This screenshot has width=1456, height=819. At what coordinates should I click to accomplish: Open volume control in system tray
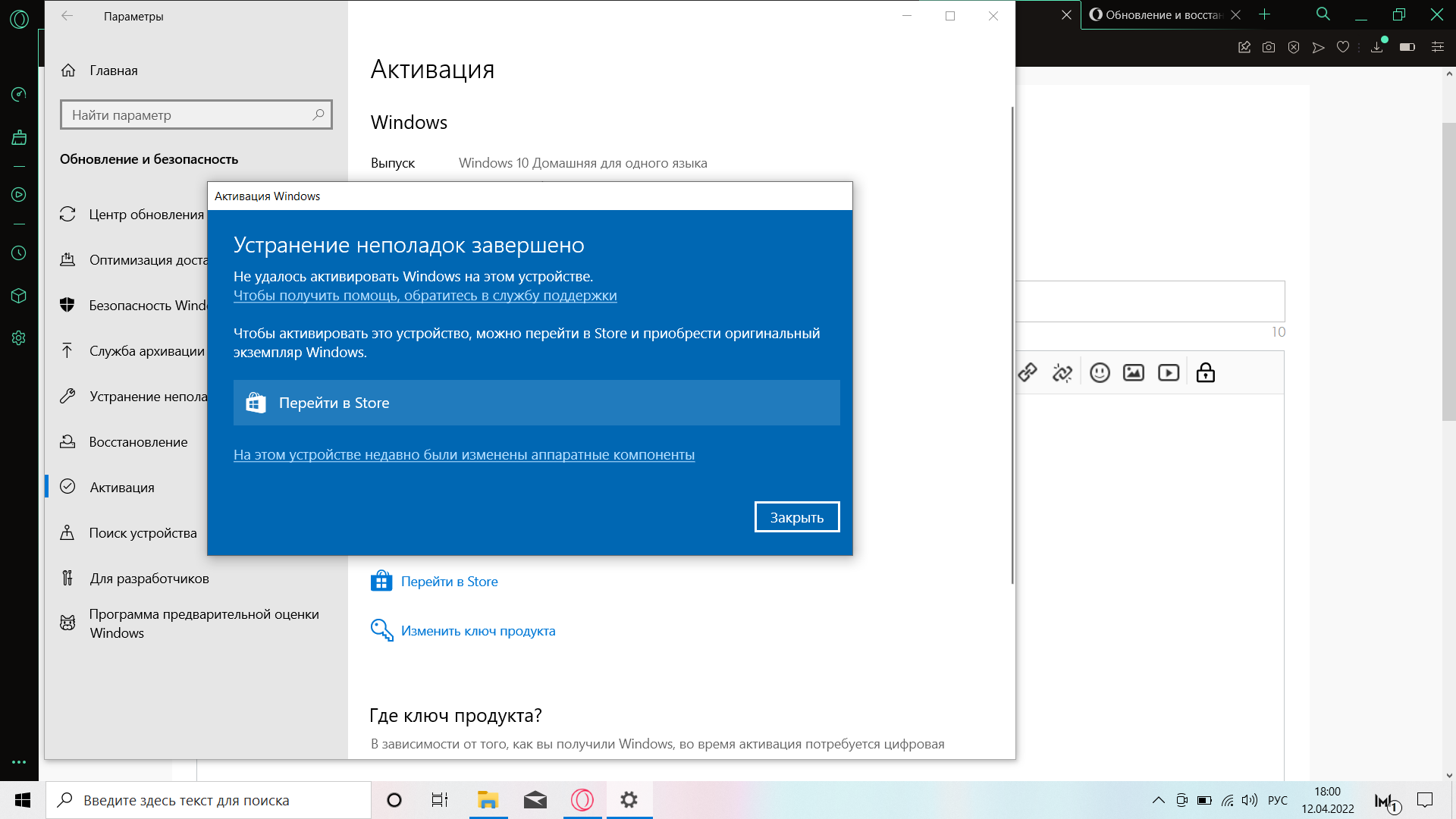(1250, 800)
